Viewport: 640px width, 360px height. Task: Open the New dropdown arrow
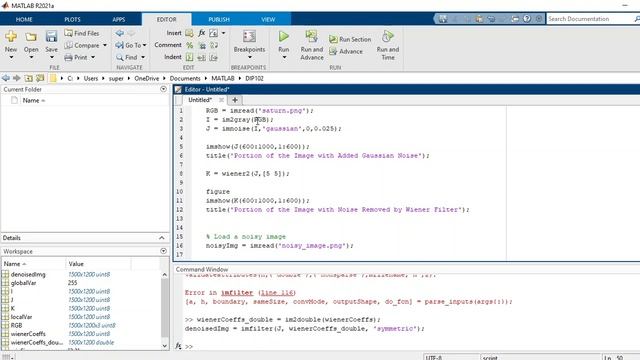tap(11, 58)
